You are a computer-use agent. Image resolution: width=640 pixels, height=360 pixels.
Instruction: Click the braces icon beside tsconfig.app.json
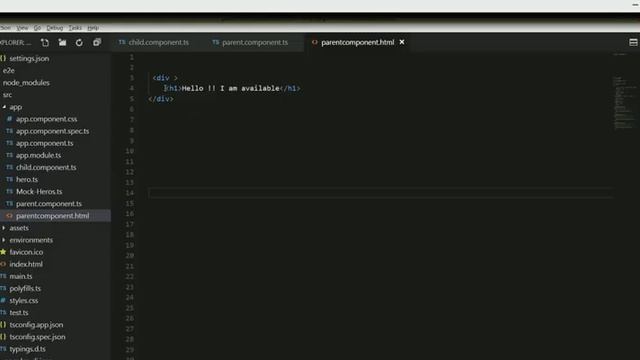(x=3, y=325)
